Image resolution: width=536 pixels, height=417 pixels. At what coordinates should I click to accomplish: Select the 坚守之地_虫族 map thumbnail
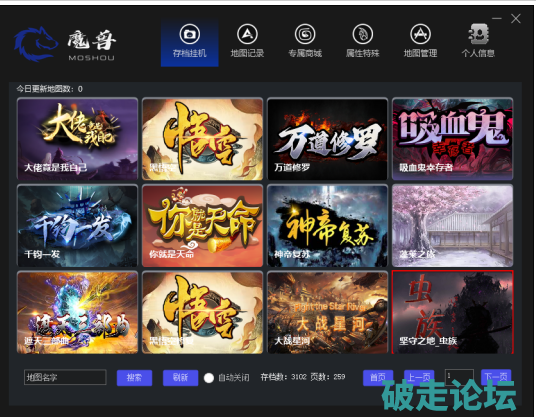pyautogui.click(x=453, y=312)
